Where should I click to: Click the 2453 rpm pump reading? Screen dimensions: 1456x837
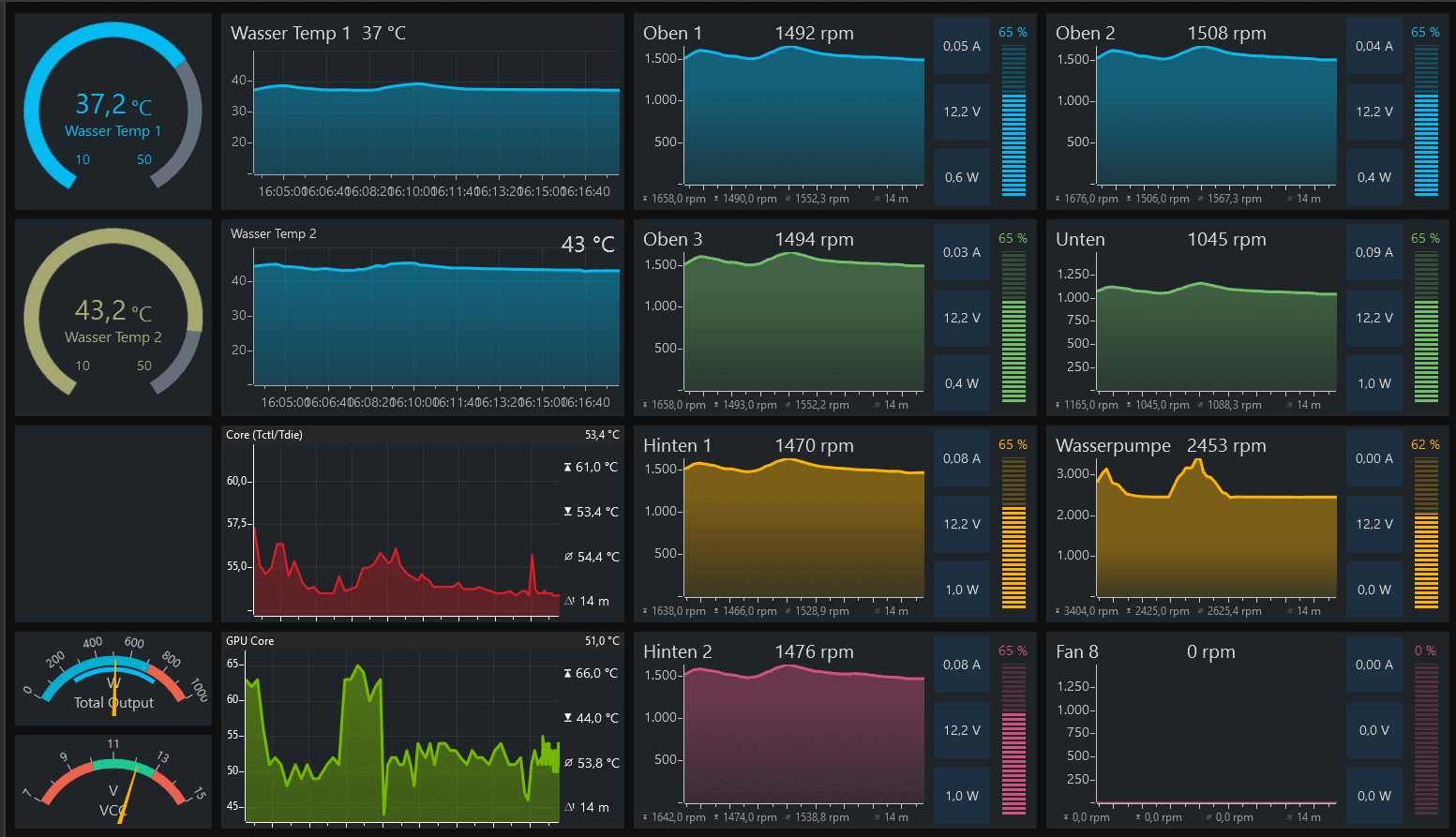pyautogui.click(x=1226, y=445)
